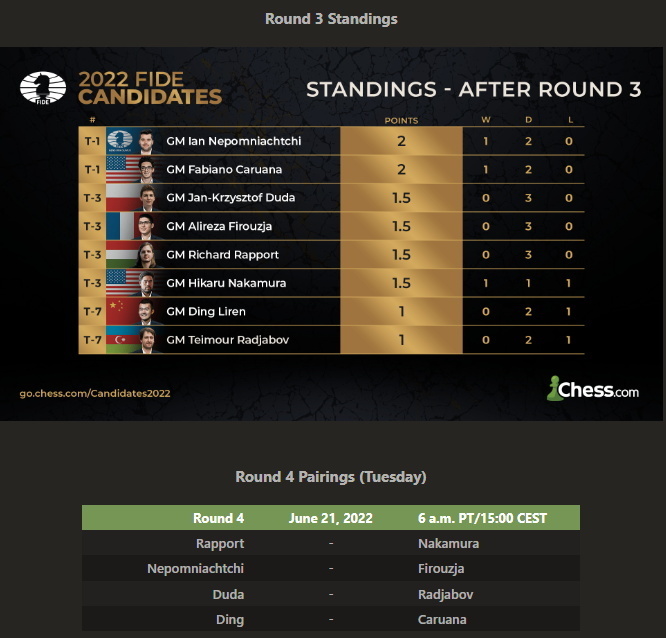Click the Chess.com pawn logo

(x=555, y=389)
